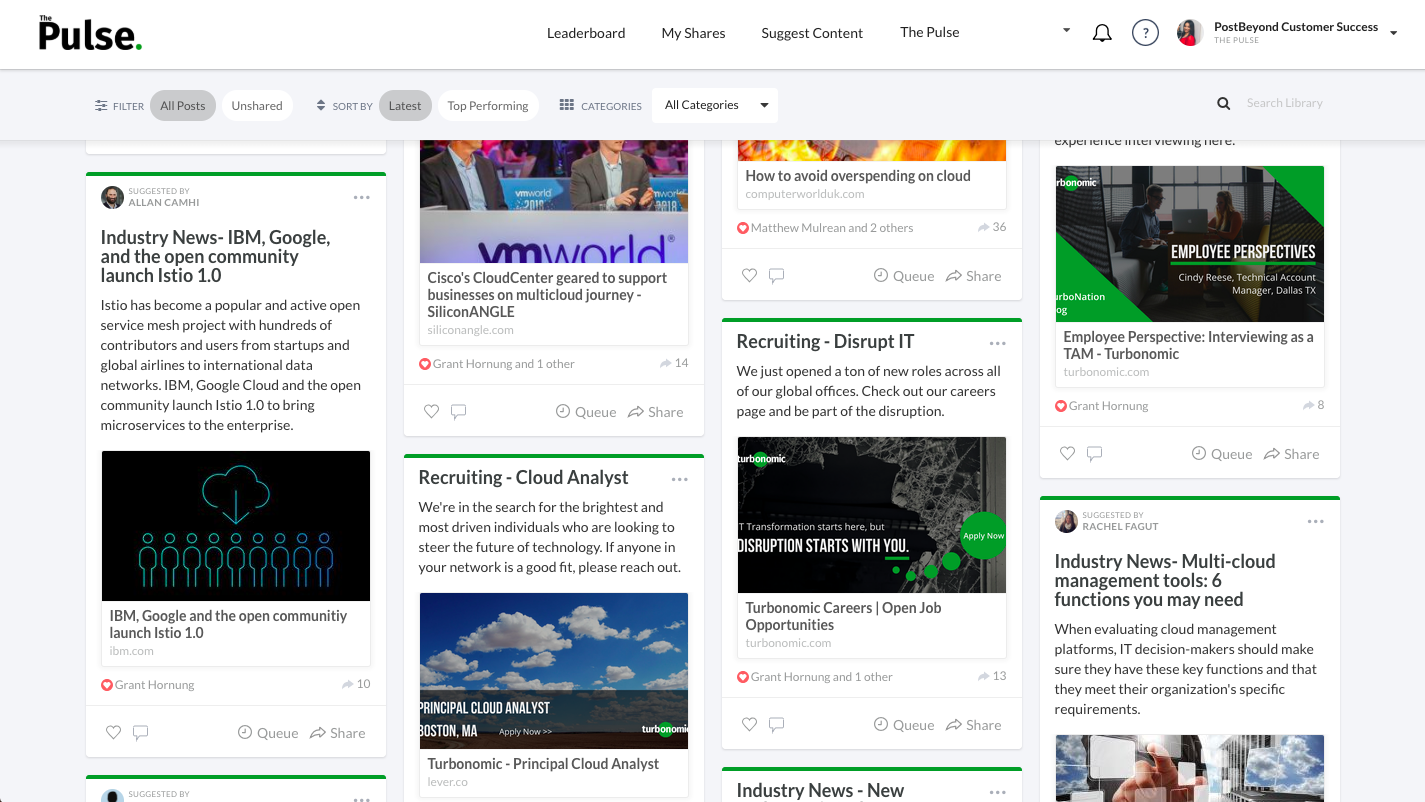The height and width of the screenshot is (802, 1425).
Task: Open the Principal Cloud Analyst sky image
Action: pos(554,671)
